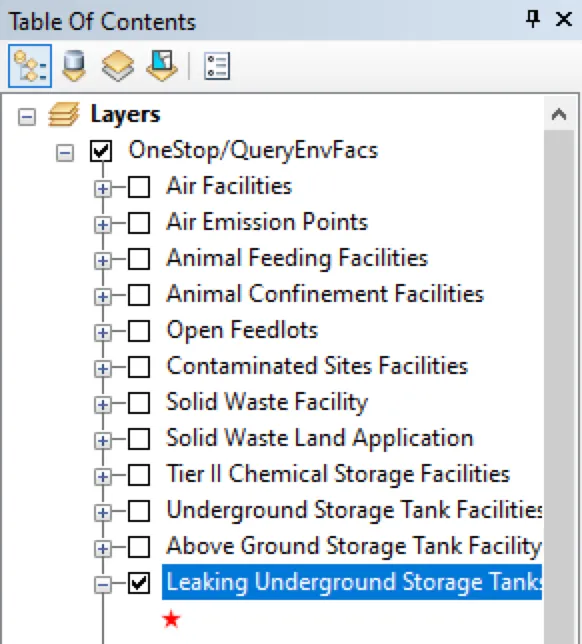Collapse the OneStop/QueryEnvFacs group
This screenshot has width=582, height=644.
pos(65,153)
